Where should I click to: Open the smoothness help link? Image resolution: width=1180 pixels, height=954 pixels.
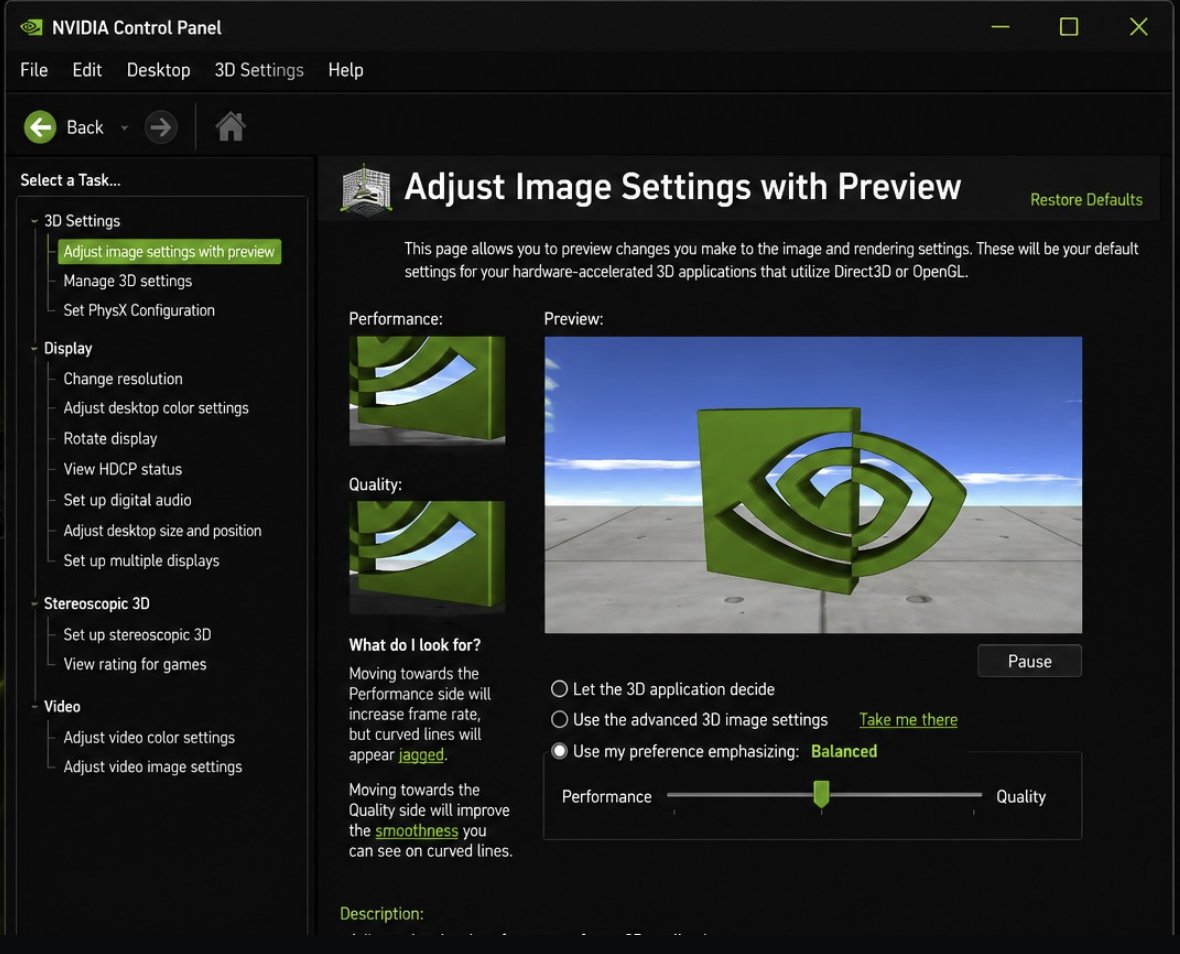416,831
